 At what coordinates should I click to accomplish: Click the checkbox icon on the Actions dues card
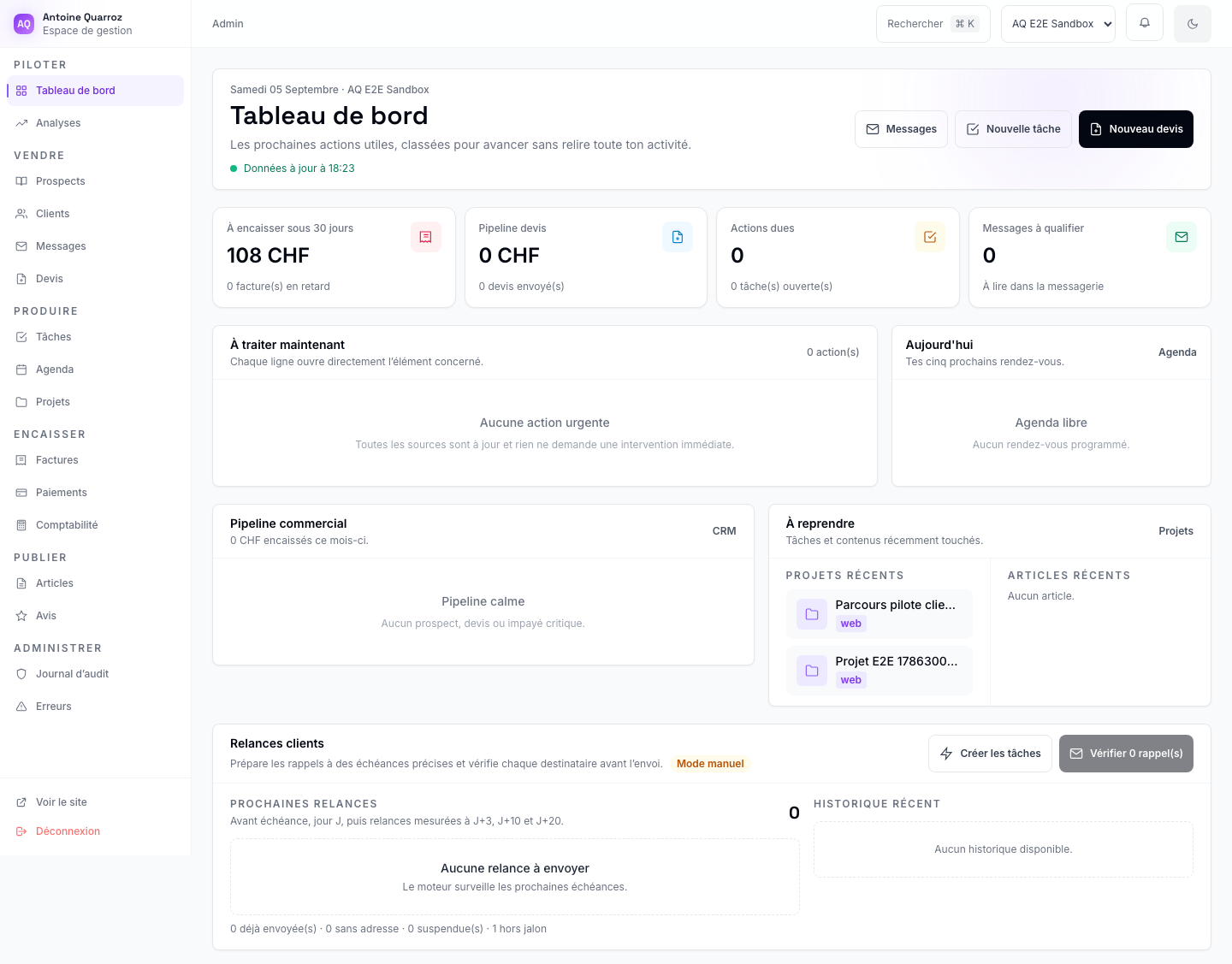point(930,237)
